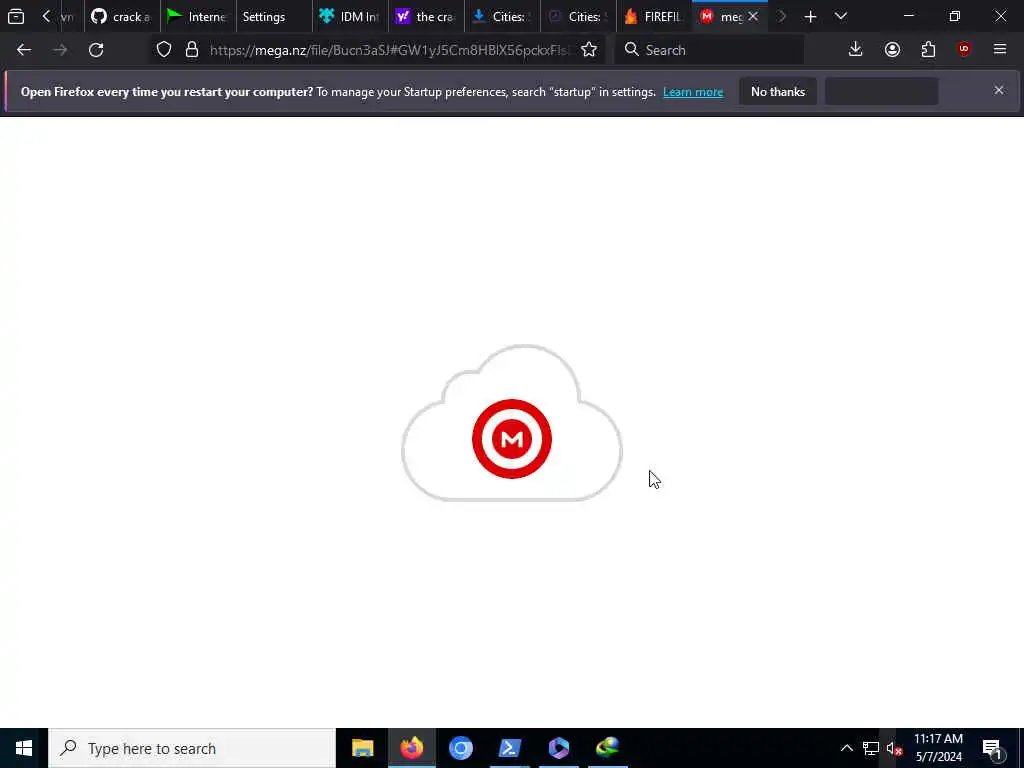1024x768 pixels.
Task: Open PowerShell from the taskbar
Action: pyautogui.click(x=509, y=748)
